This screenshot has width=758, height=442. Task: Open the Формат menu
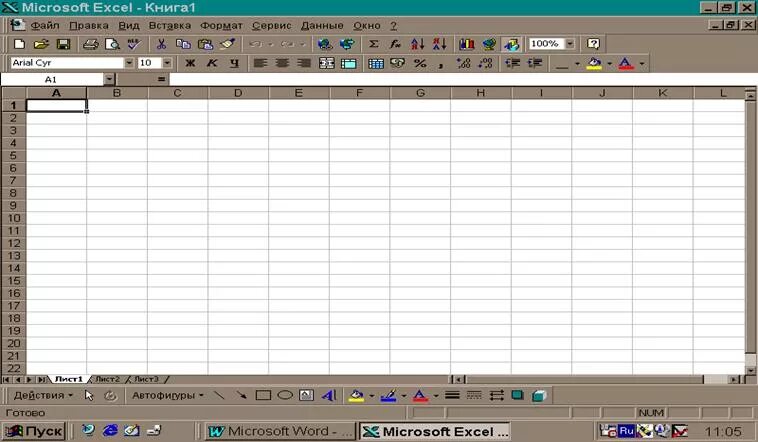[221, 25]
